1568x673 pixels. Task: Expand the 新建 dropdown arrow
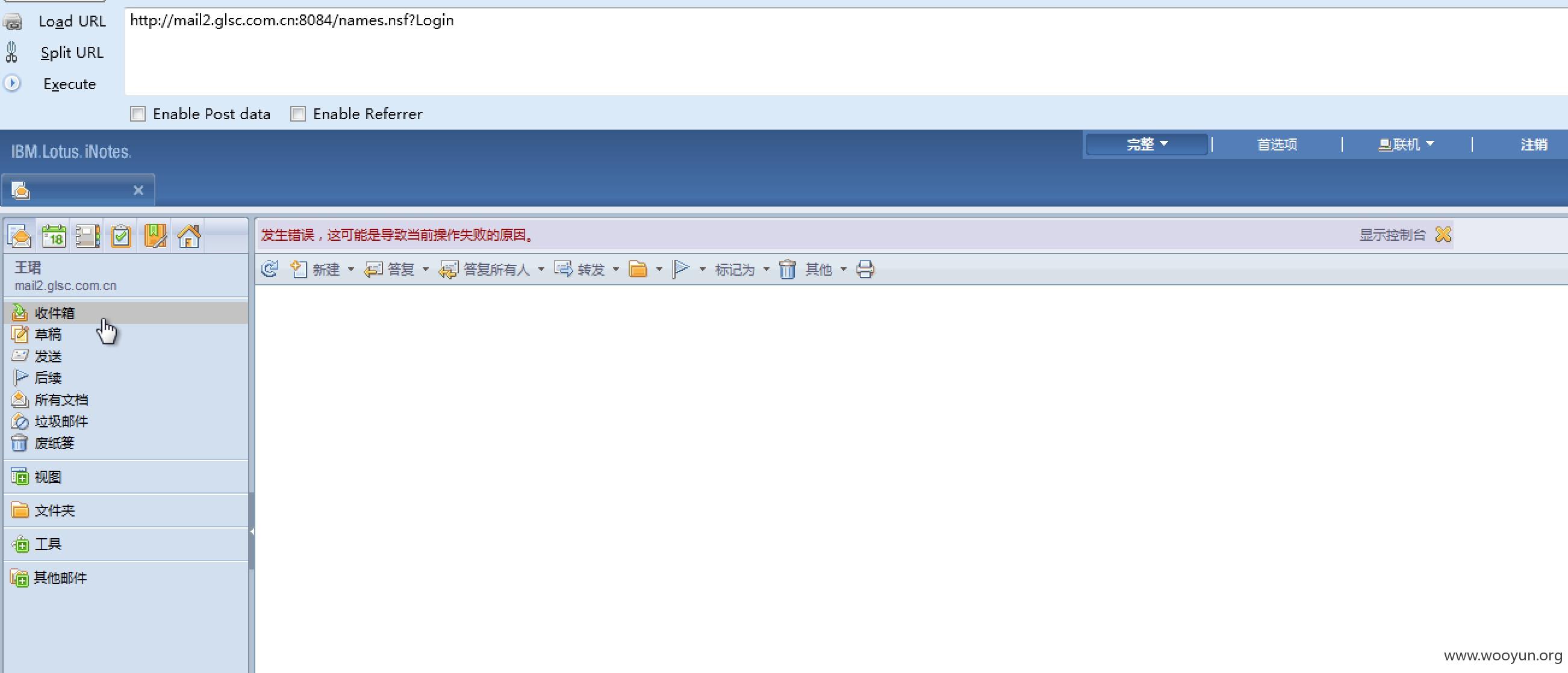pyautogui.click(x=350, y=270)
